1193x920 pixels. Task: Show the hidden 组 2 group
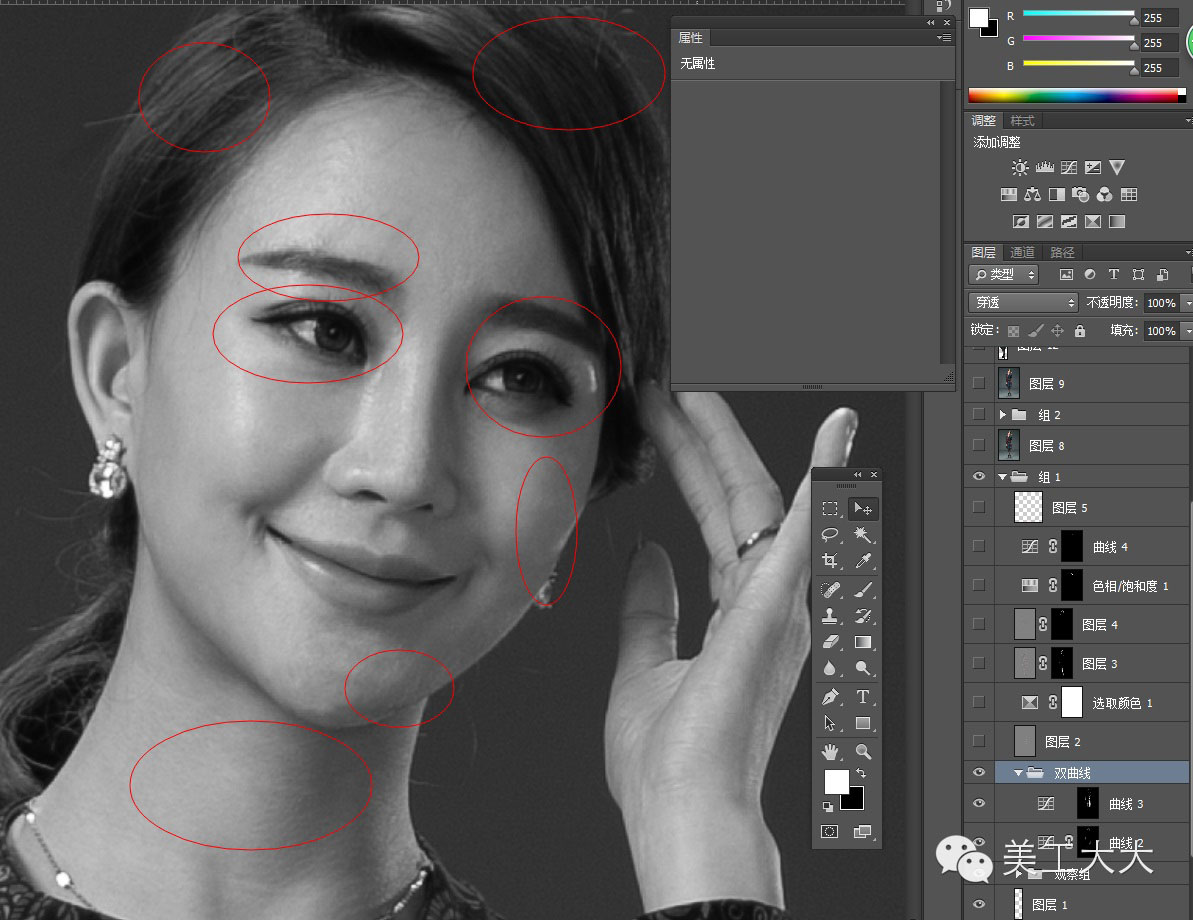(979, 415)
